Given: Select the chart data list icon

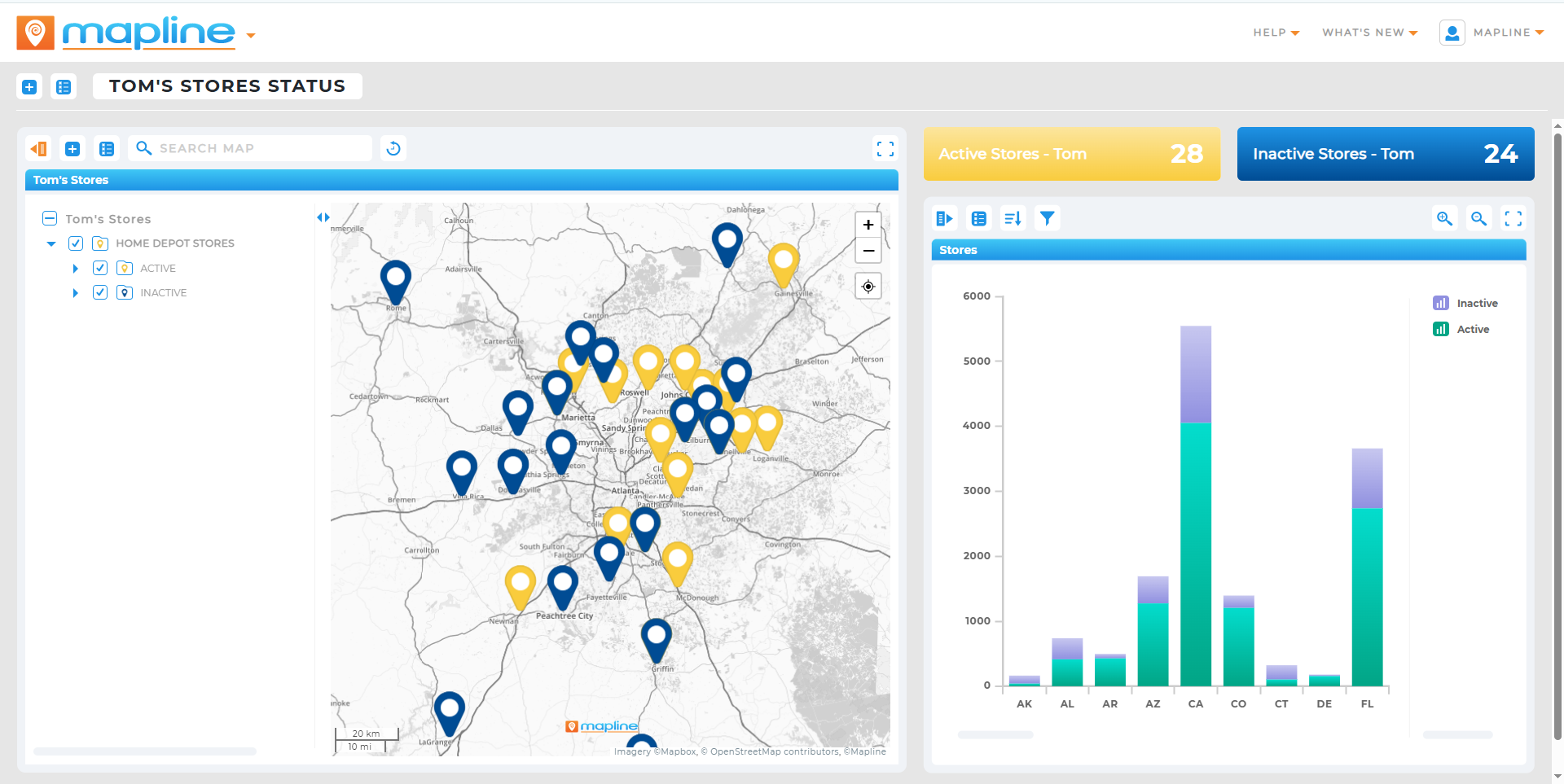Looking at the screenshot, I should [978, 218].
